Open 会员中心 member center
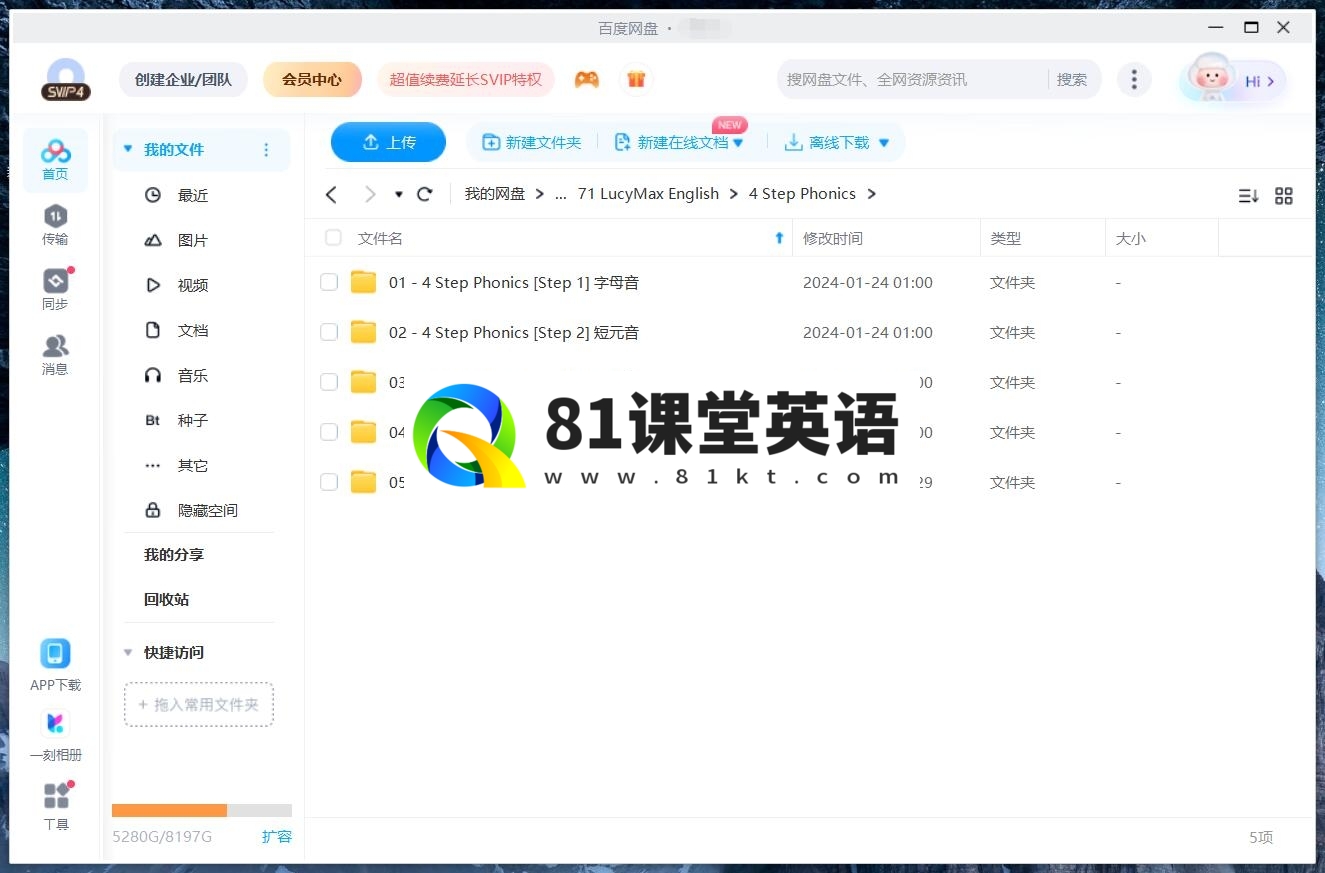The image size is (1325, 873). (x=312, y=79)
